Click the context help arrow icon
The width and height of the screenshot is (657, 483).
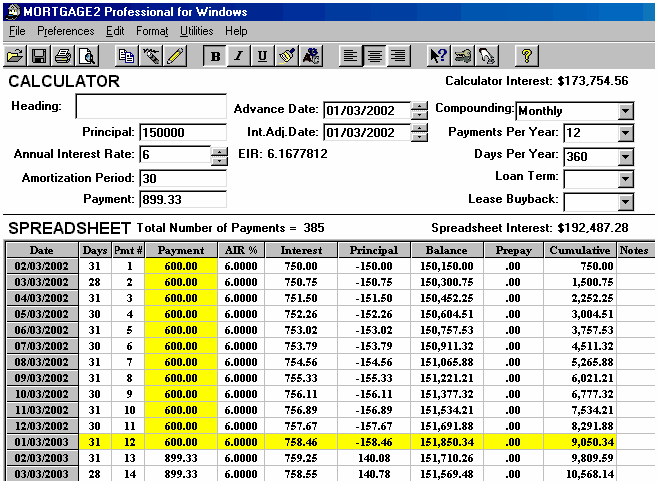point(437,55)
